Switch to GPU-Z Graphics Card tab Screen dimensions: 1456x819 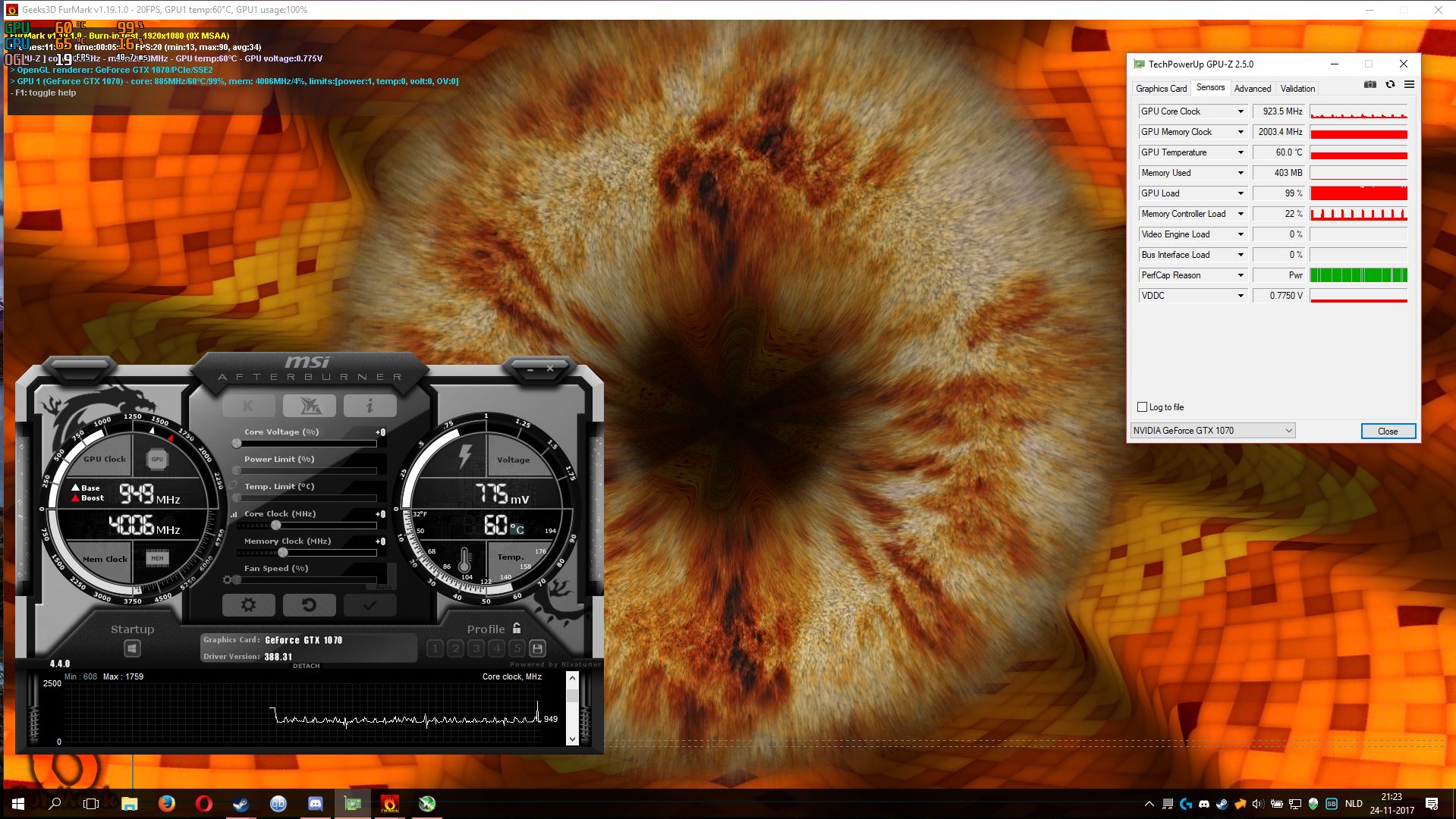[1161, 89]
